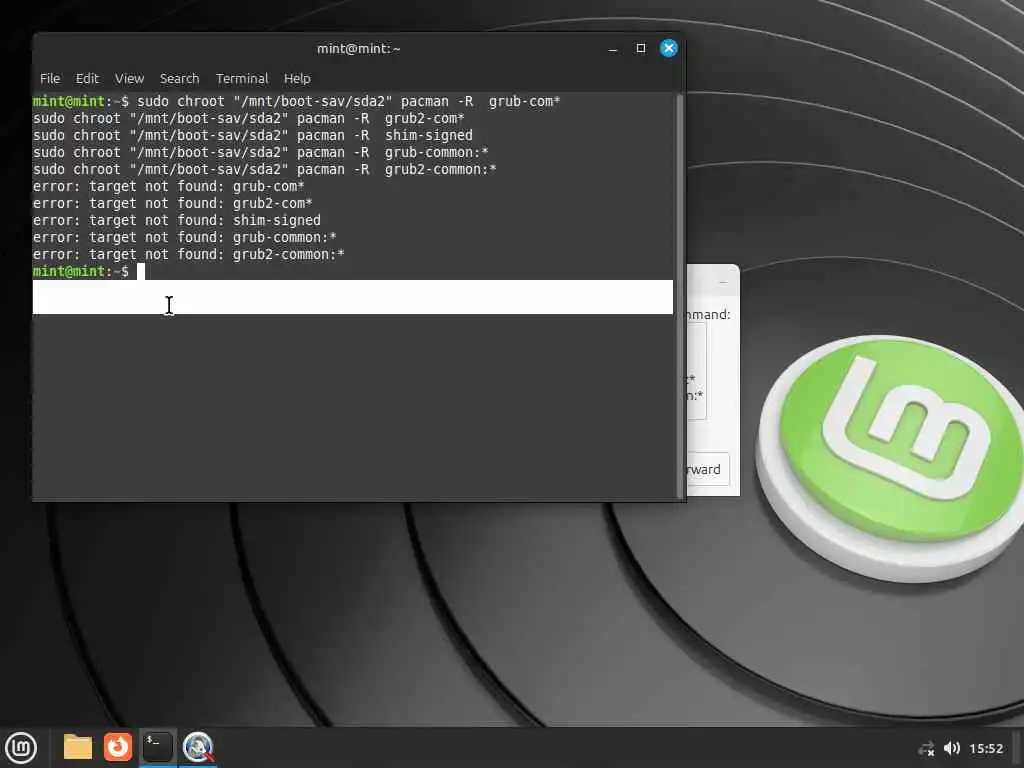The width and height of the screenshot is (1024, 768).
Task: Launch the Files folder icon in panel
Action: 78,747
